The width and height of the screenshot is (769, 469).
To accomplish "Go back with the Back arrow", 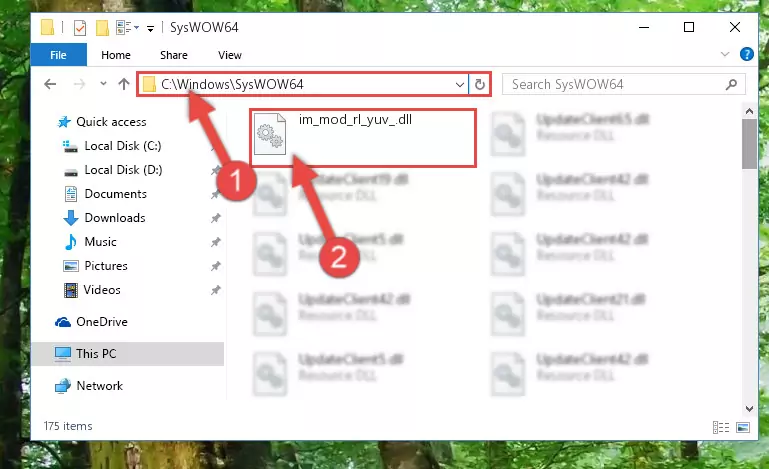I will [x=50, y=84].
